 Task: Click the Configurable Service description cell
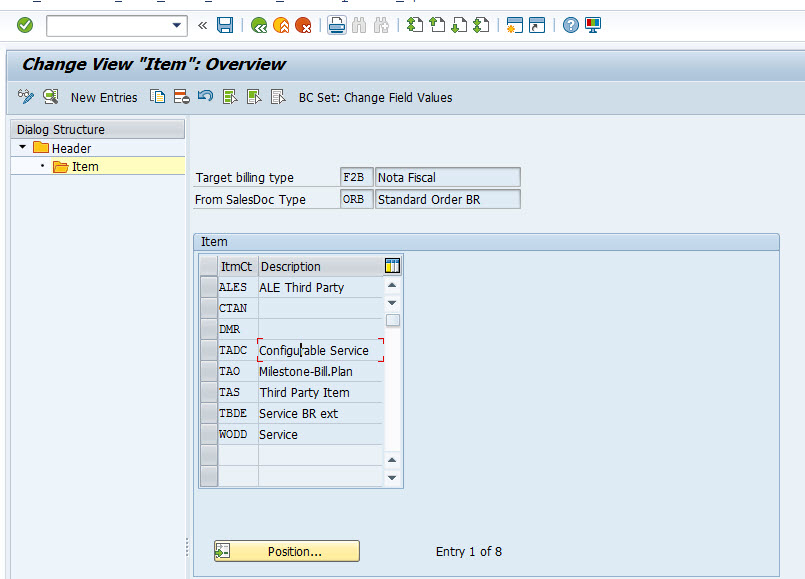pos(321,351)
